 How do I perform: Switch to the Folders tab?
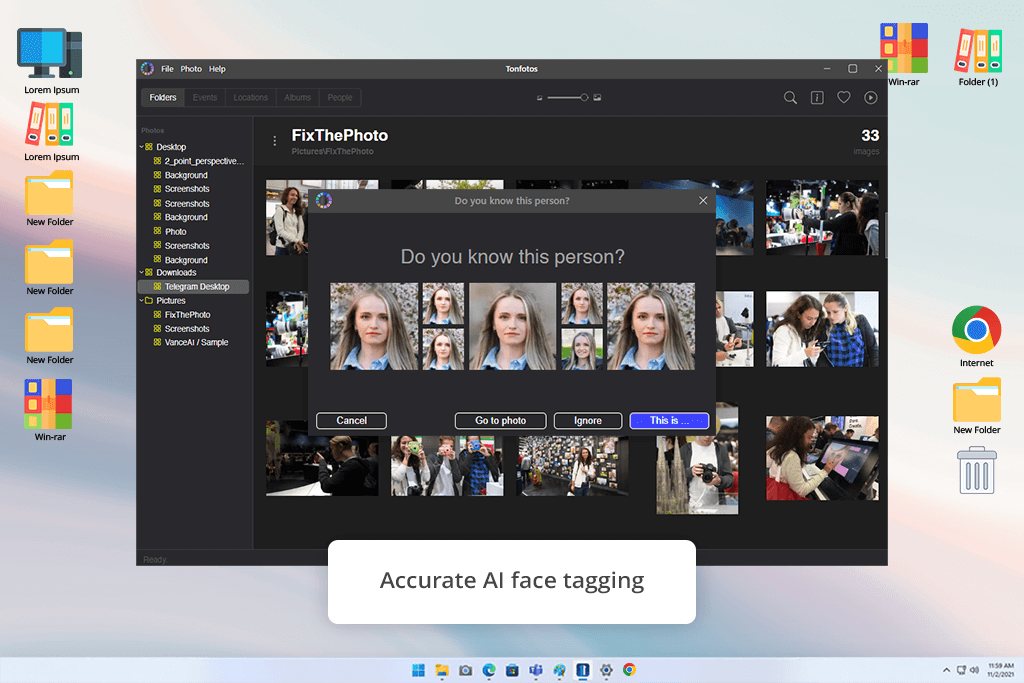pos(163,97)
